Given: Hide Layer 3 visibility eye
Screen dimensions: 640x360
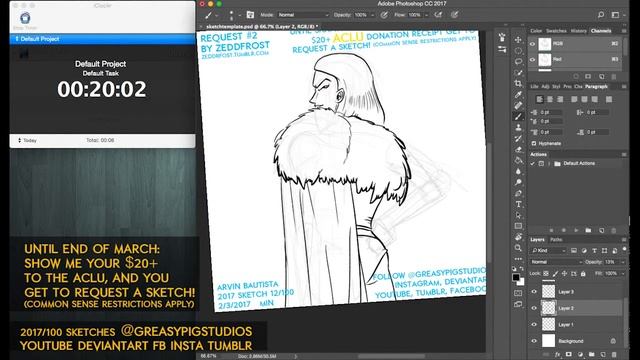Looking at the screenshot, I should pos(534,292).
